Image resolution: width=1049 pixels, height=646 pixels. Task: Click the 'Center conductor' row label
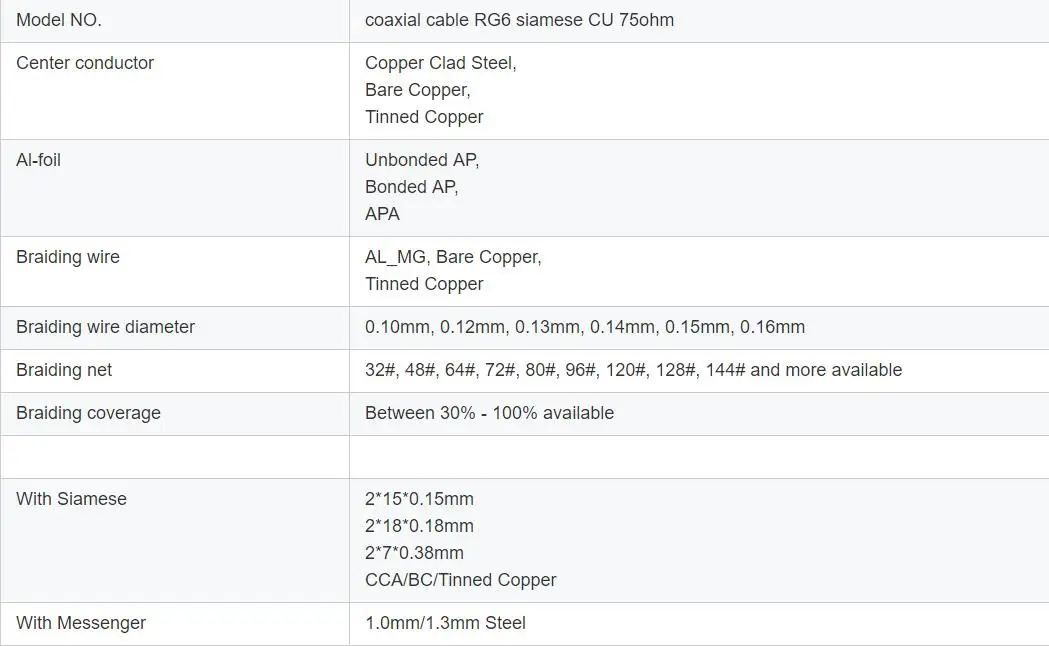tap(85, 63)
